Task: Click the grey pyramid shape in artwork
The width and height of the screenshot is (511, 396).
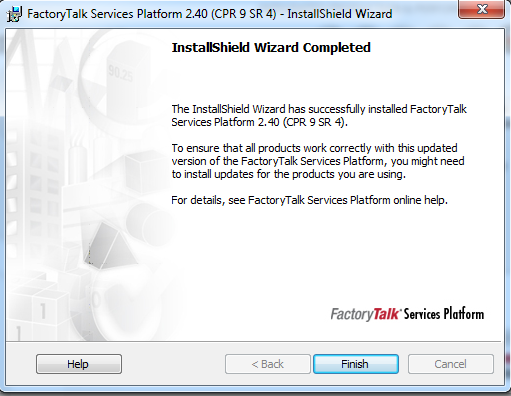Action: coord(110,246)
